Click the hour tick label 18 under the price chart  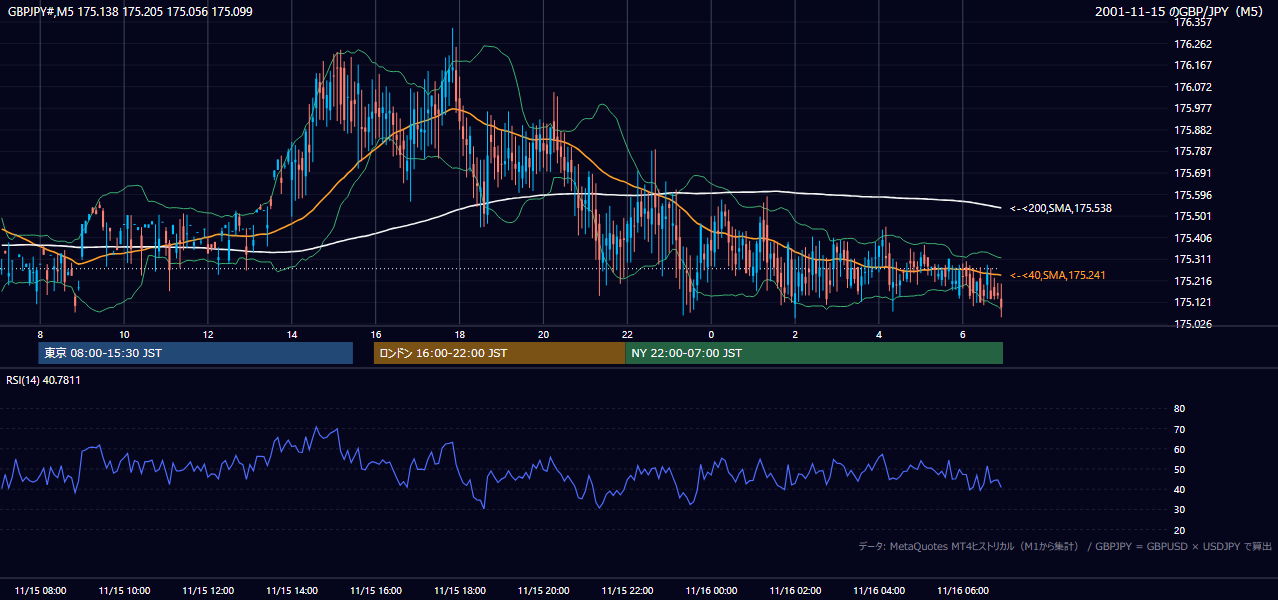[x=460, y=334]
